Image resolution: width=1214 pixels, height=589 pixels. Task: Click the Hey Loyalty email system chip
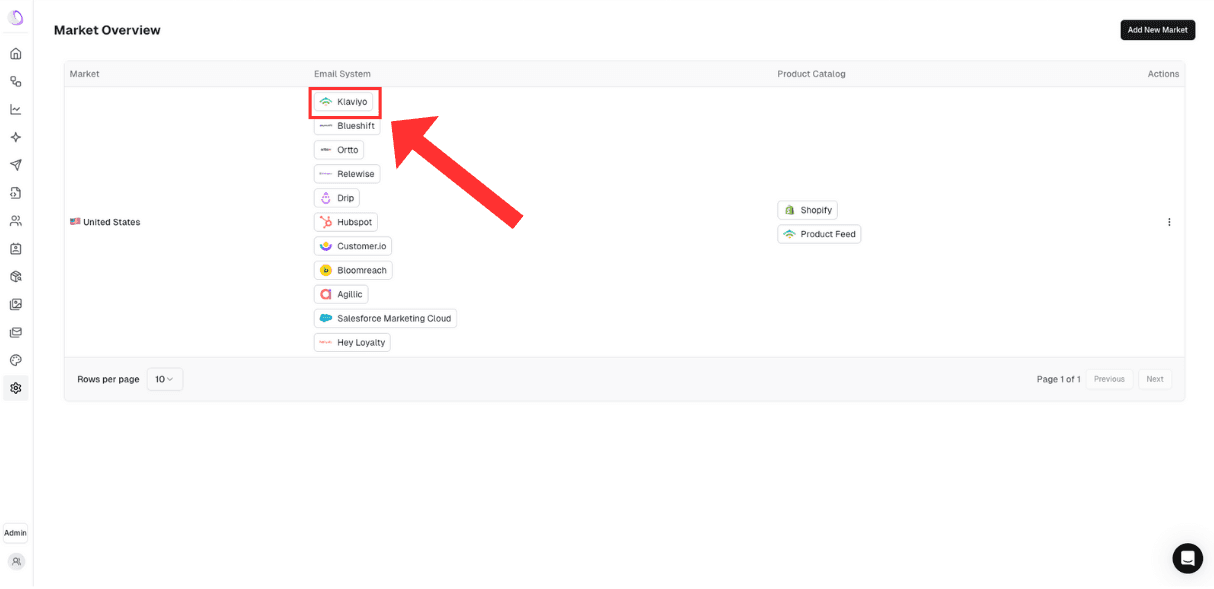click(x=352, y=342)
